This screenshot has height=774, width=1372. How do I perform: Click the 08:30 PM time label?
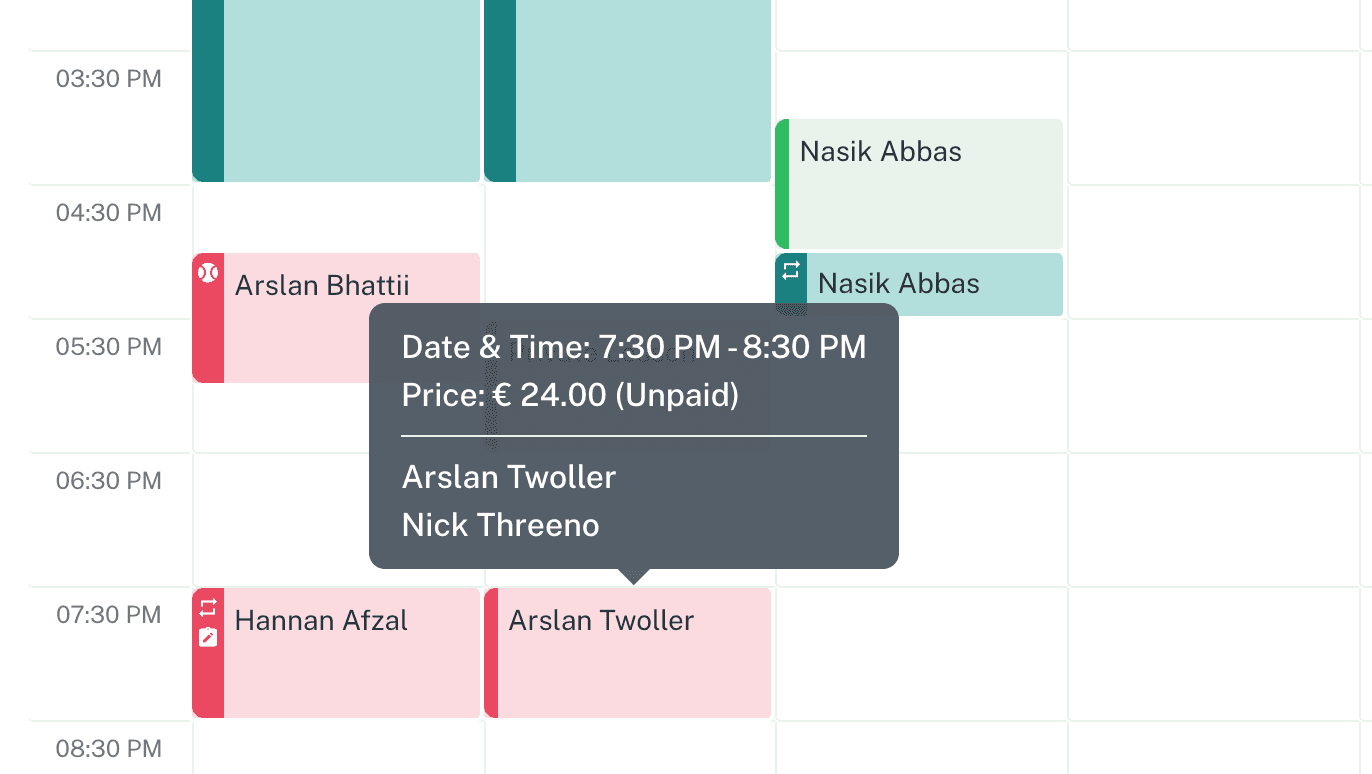click(x=108, y=748)
